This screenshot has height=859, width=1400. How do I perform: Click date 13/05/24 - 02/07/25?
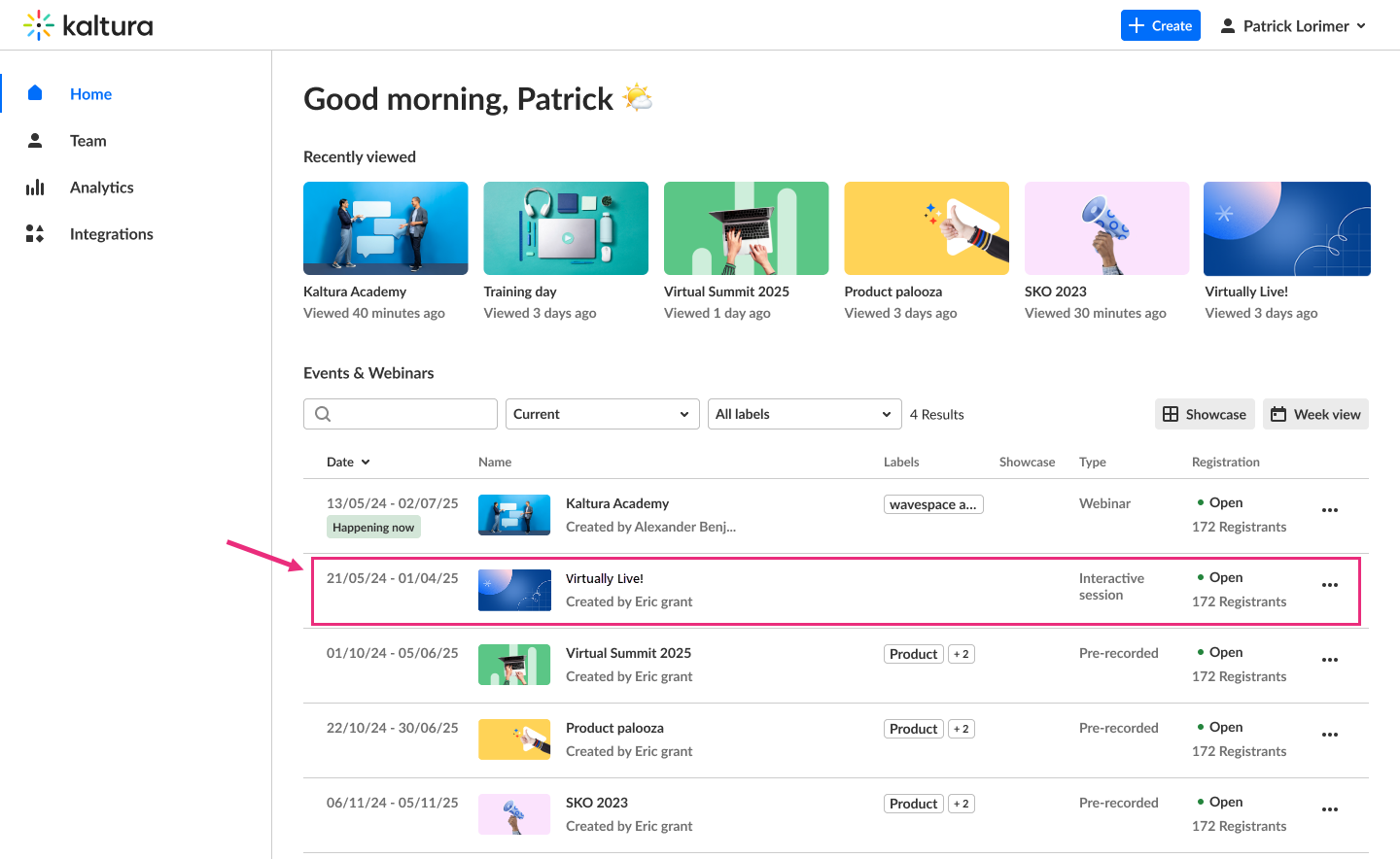[392, 503]
